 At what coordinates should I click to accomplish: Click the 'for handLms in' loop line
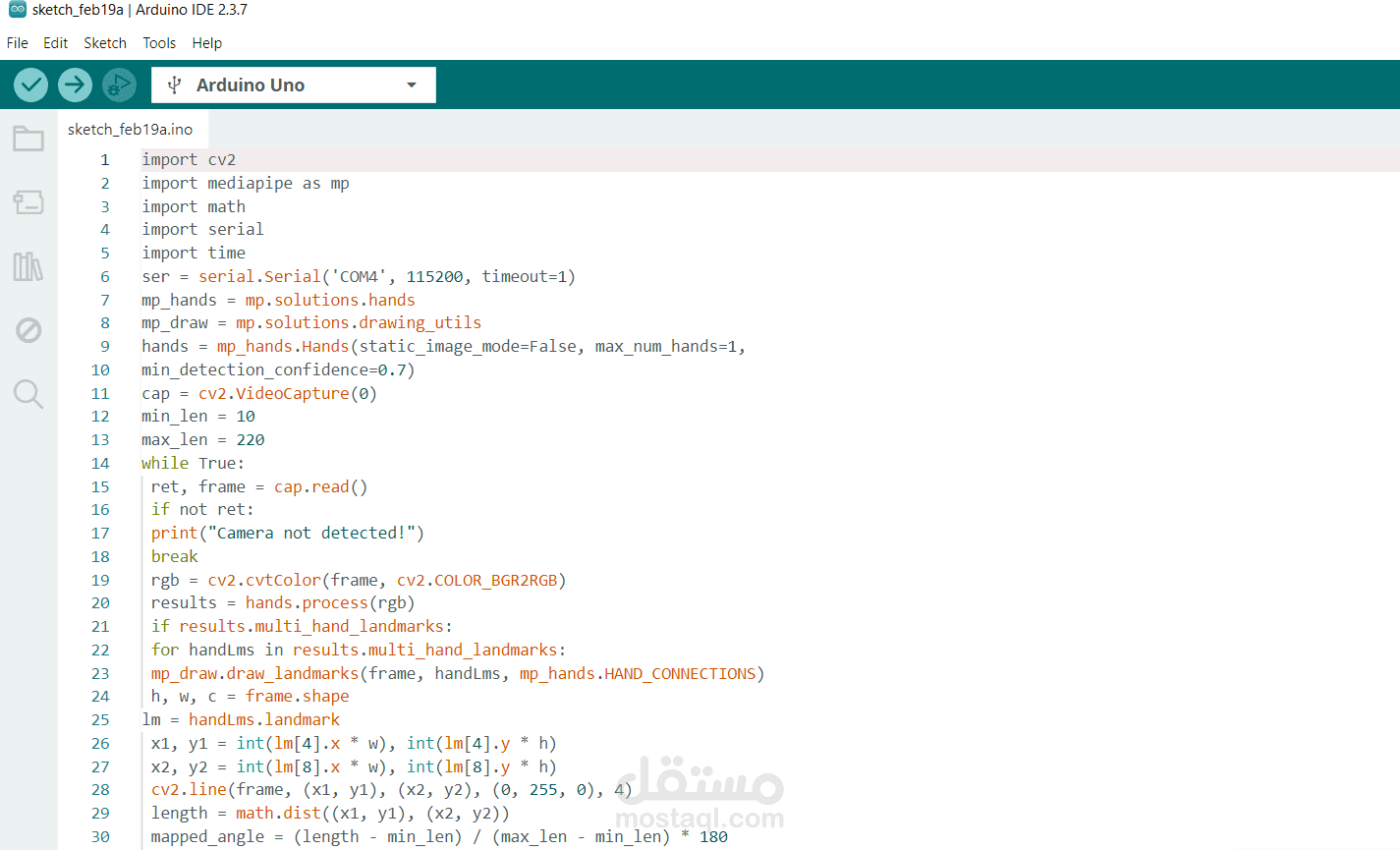359,651
